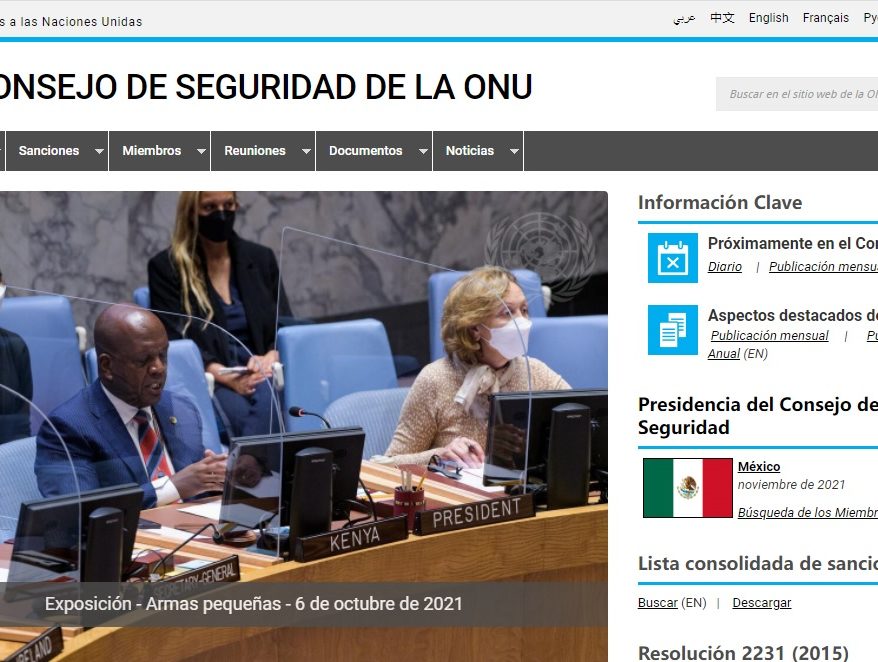Open the Anual (EN) link

click(722, 353)
